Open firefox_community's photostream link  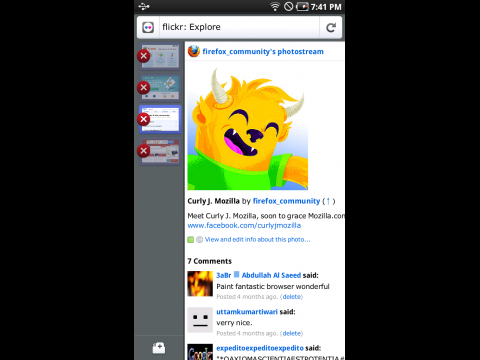point(263,52)
